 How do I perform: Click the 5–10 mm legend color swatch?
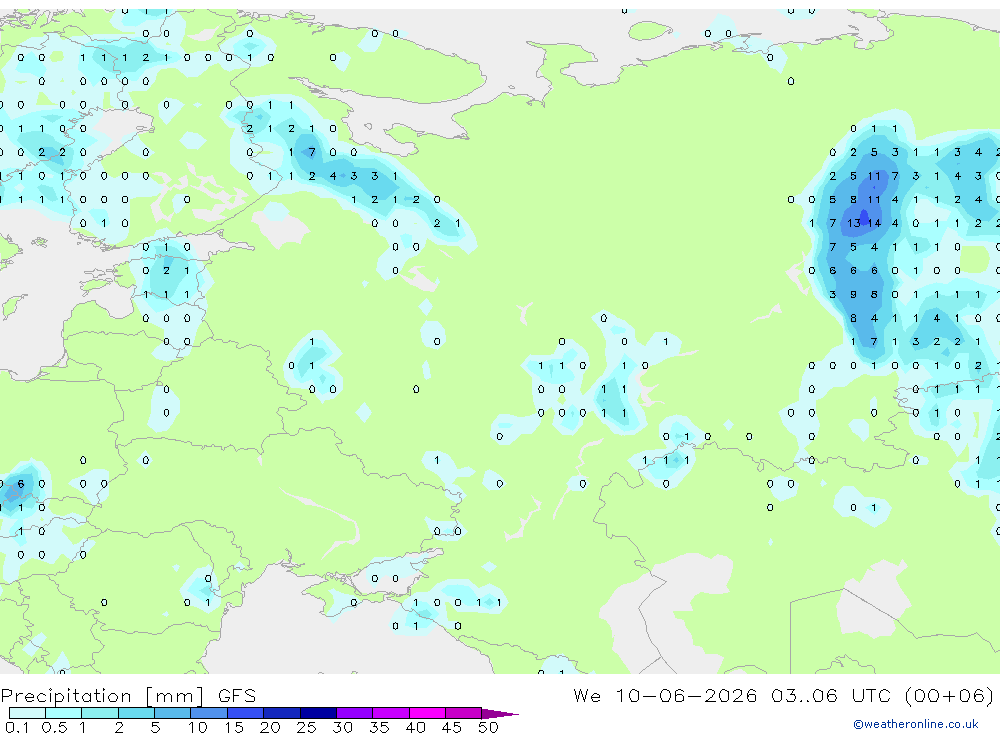click(x=172, y=713)
